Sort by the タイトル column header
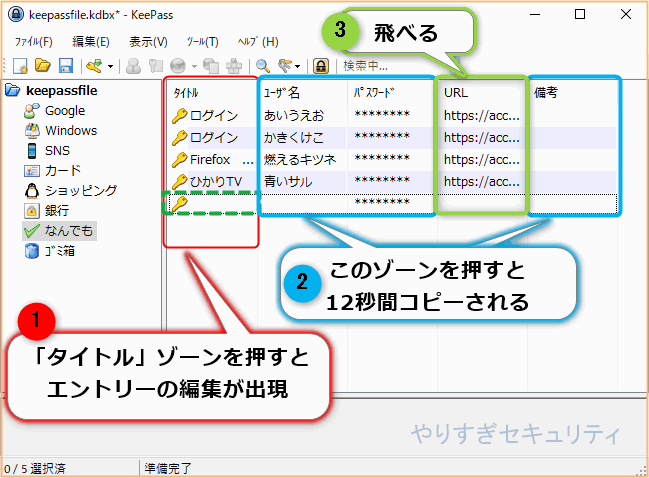 (x=186, y=93)
